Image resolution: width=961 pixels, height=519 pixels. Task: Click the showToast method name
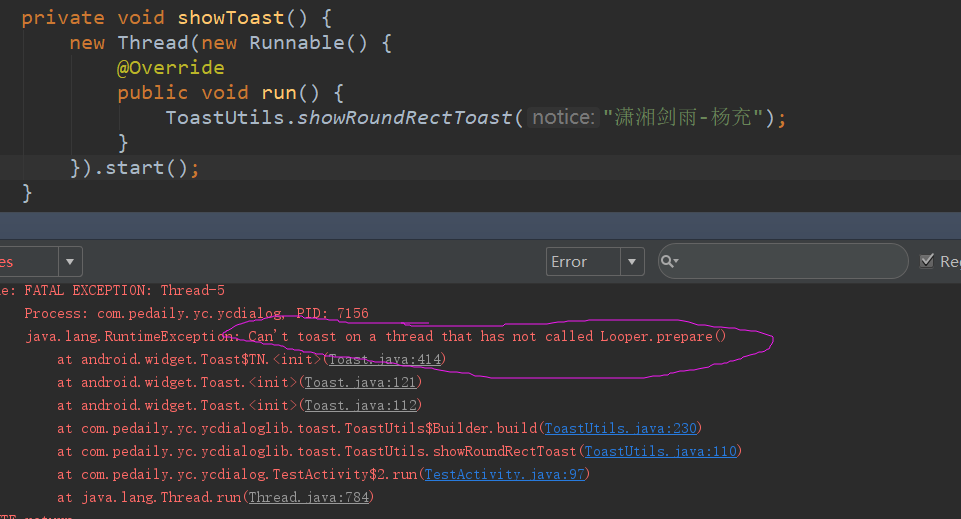coord(231,18)
